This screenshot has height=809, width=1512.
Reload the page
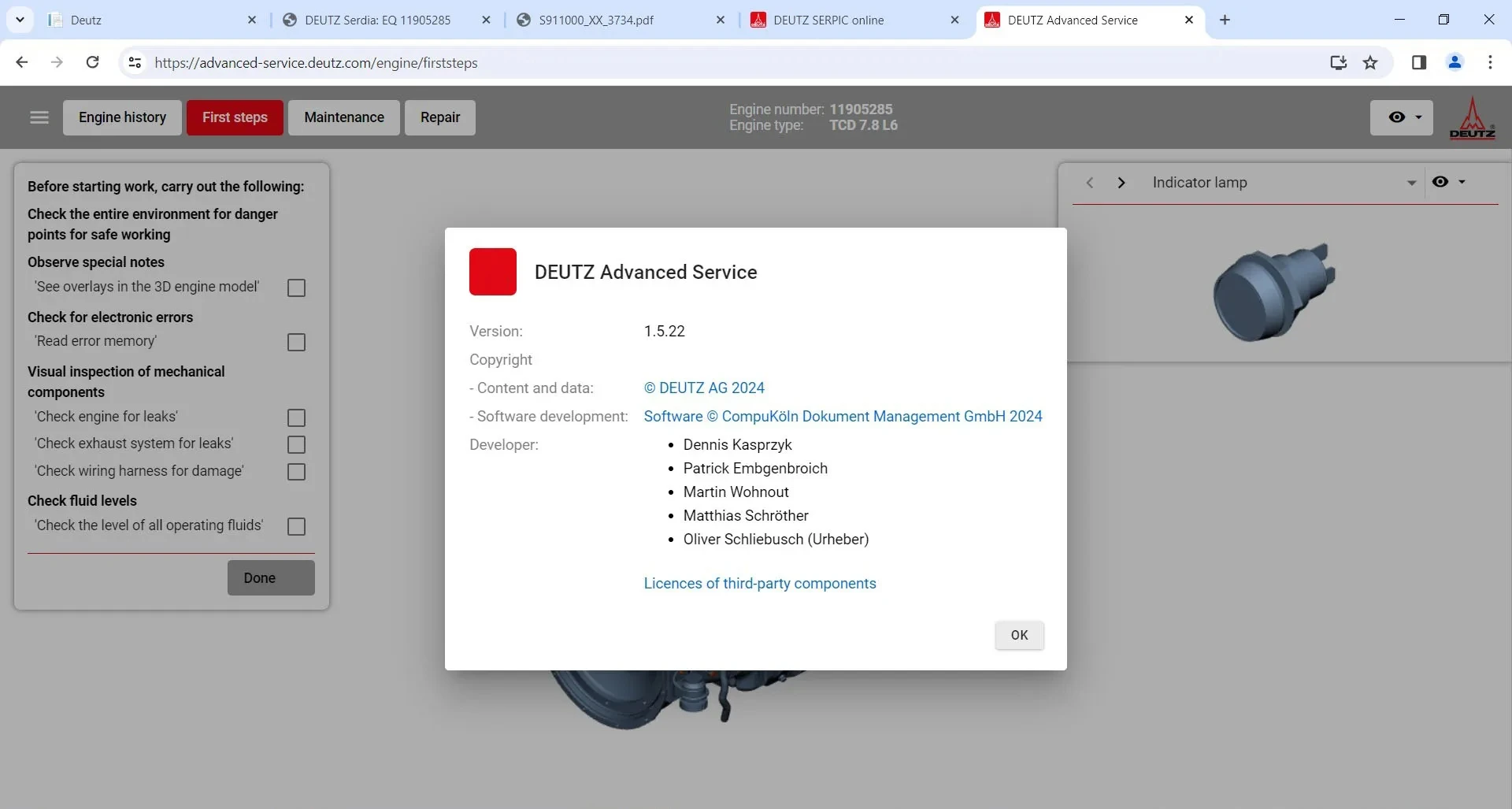92,62
